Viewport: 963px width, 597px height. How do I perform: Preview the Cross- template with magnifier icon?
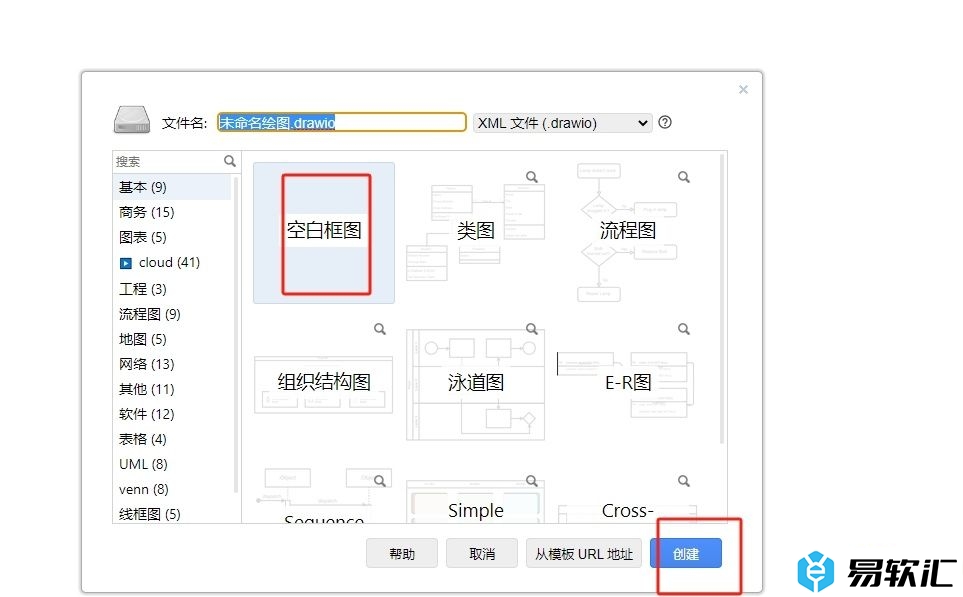coord(684,481)
